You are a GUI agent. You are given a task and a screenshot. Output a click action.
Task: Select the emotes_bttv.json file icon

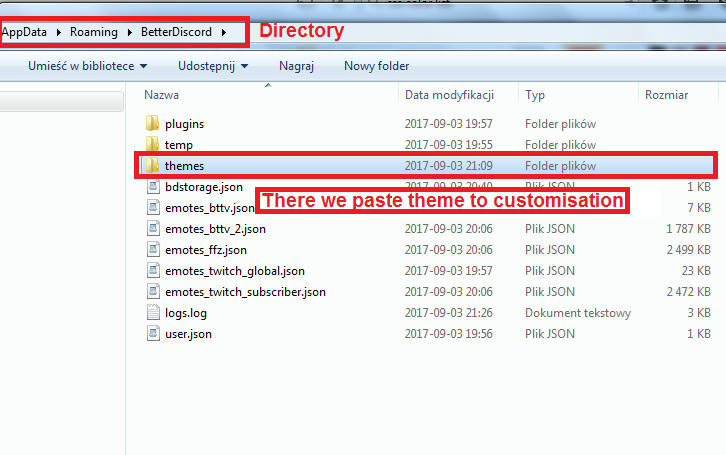click(x=153, y=207)
